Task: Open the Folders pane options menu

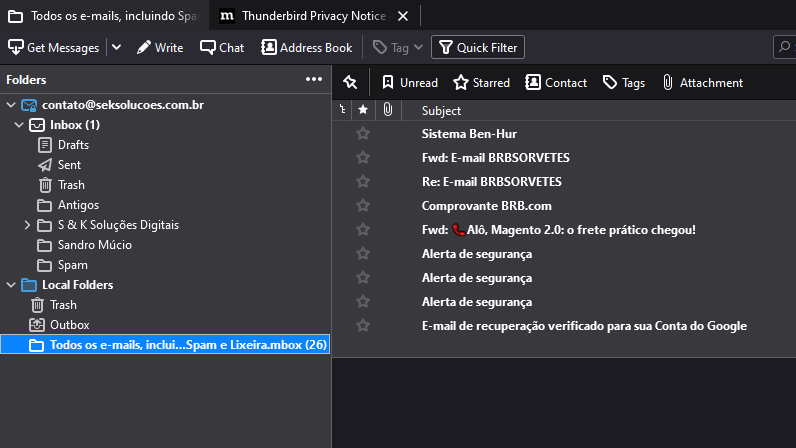Action: click(314, 80)
